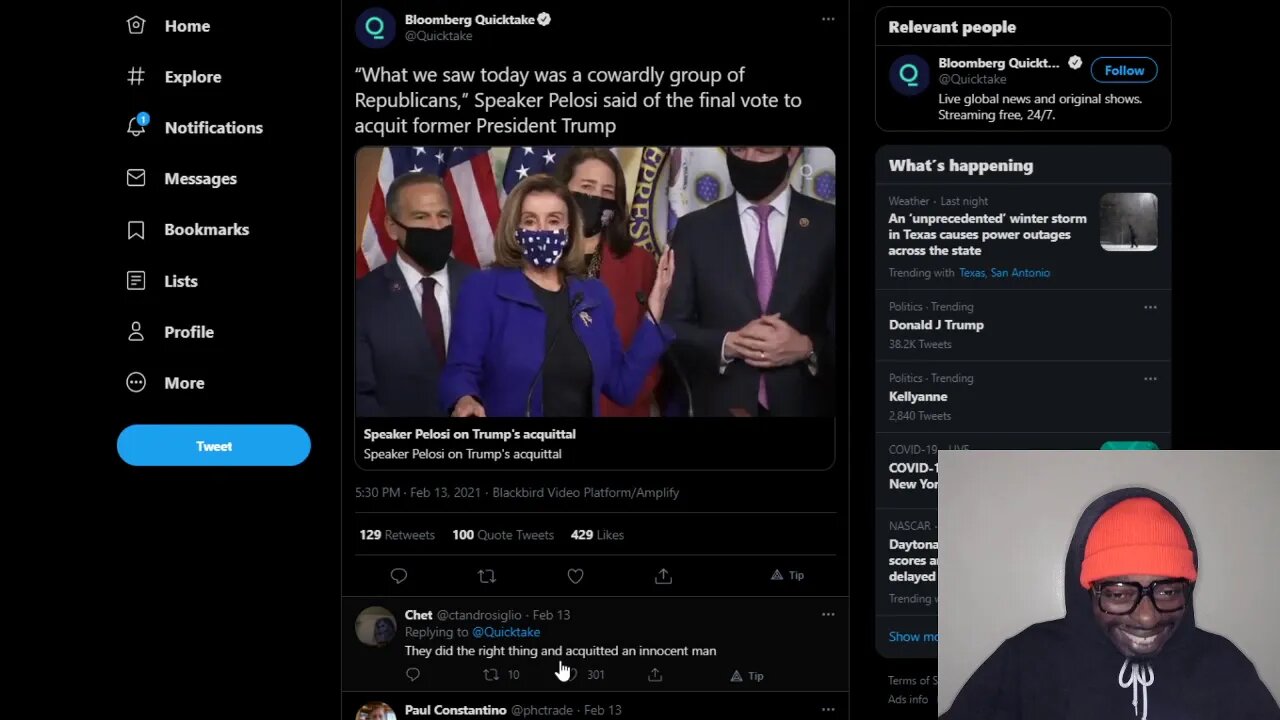Open the Texas winter storm thumbnail

[x=1129, y=222]
